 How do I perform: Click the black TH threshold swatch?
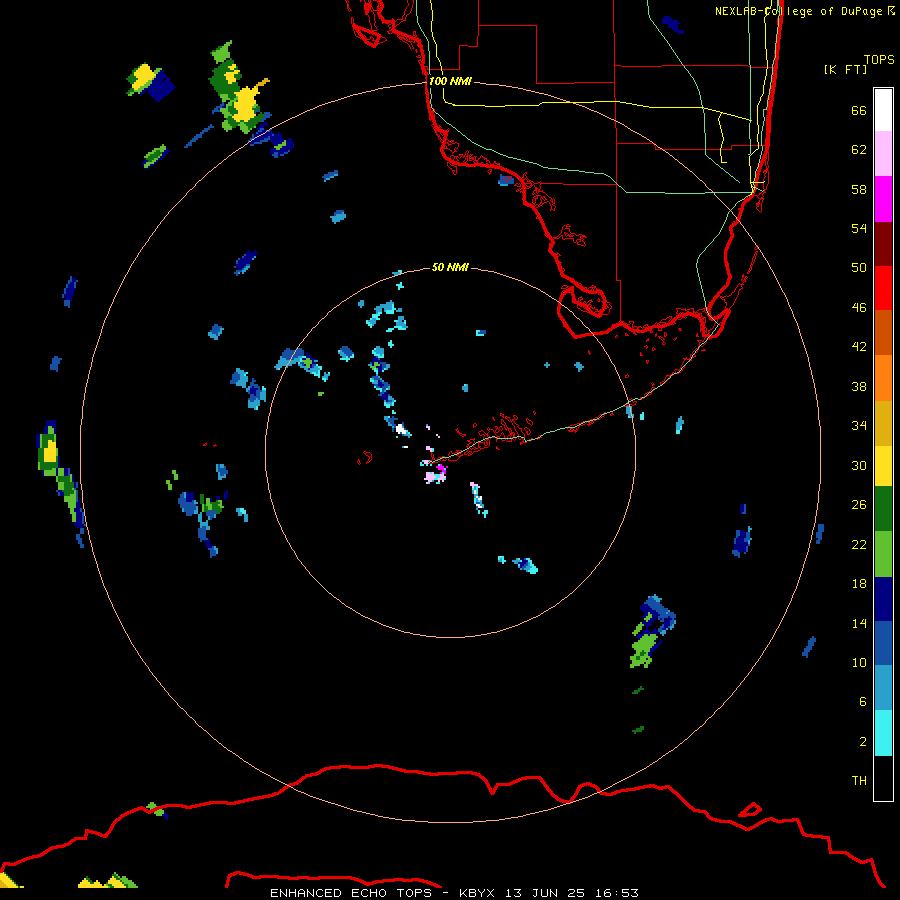(x=883, y=778)
